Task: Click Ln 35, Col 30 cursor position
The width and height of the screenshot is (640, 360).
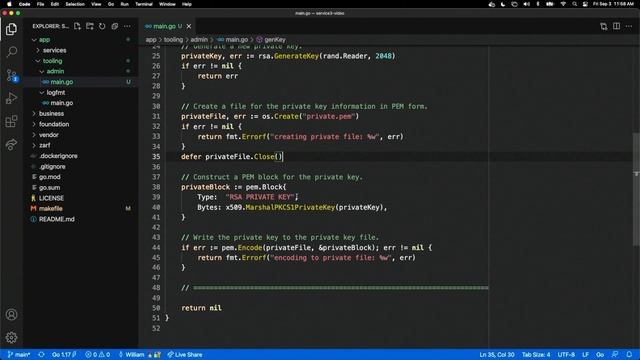Action: 497,355
